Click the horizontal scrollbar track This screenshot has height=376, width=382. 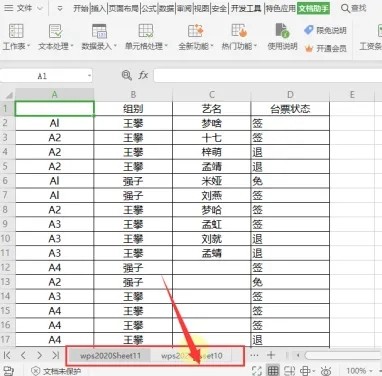pos(343,355)
